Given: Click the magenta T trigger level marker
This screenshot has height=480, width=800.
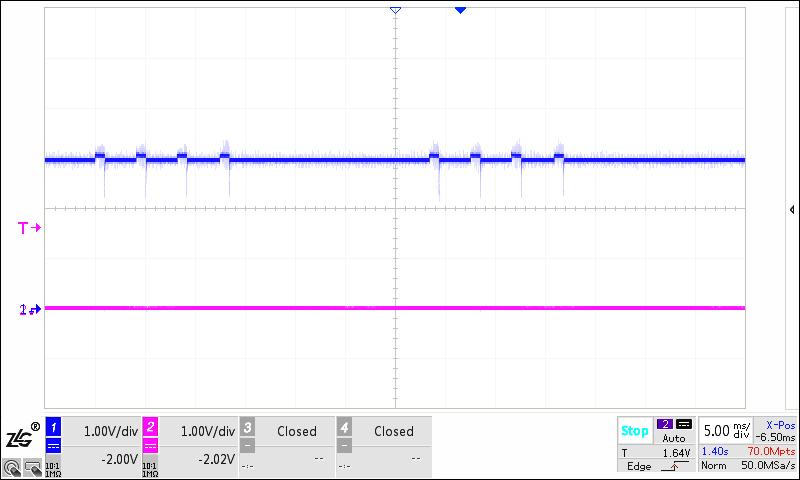Looking at the screenshot, I should pos(29,228).
